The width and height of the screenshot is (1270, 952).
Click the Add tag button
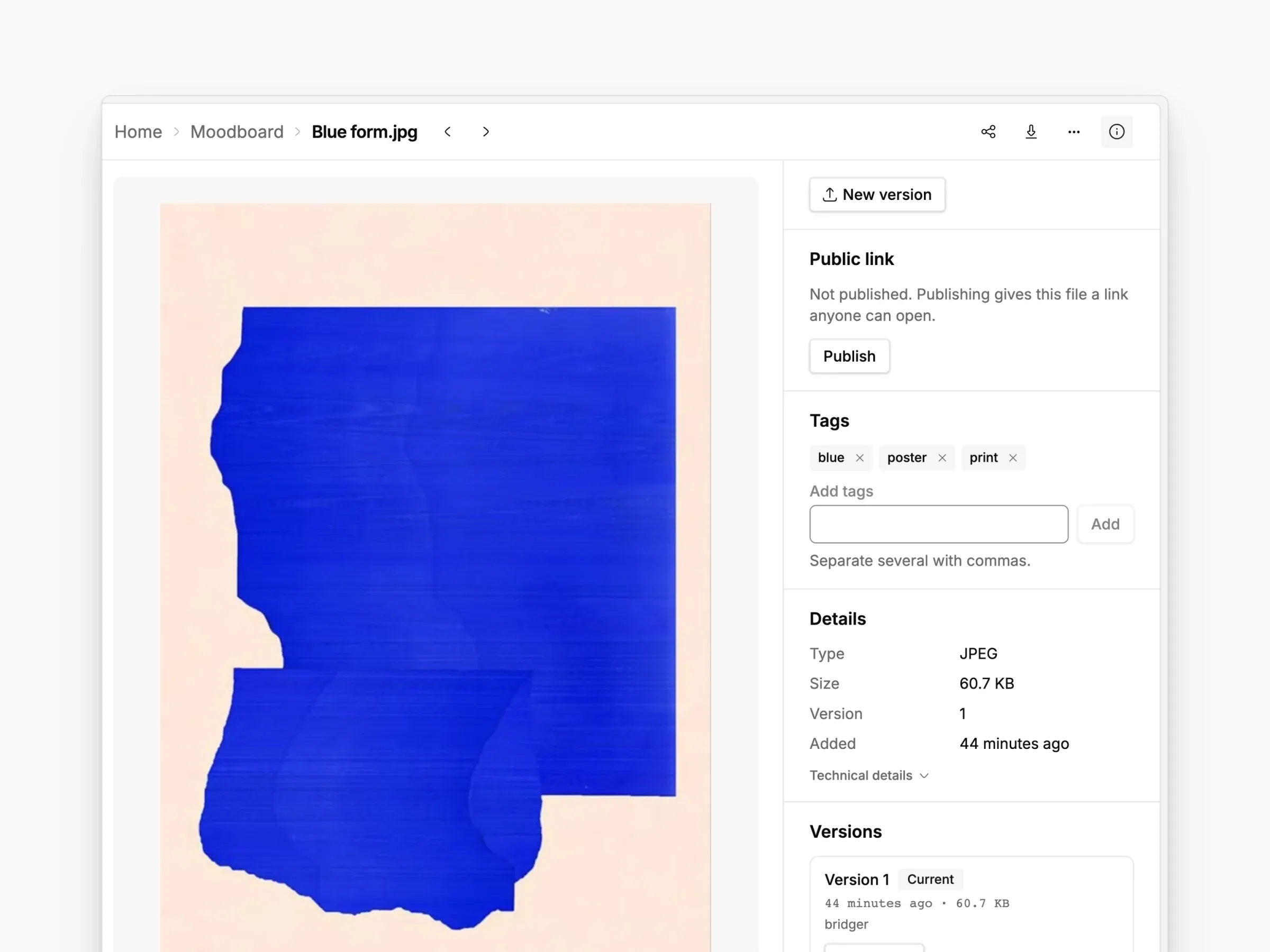(1105, 524)
